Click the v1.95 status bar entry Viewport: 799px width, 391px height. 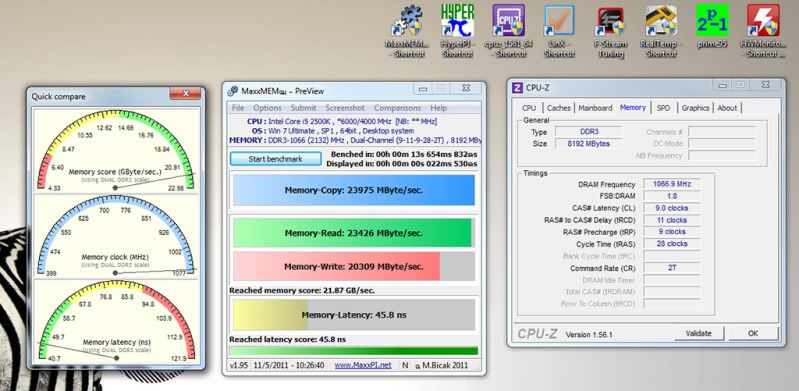pyautogui.click(x=238, y=365)
